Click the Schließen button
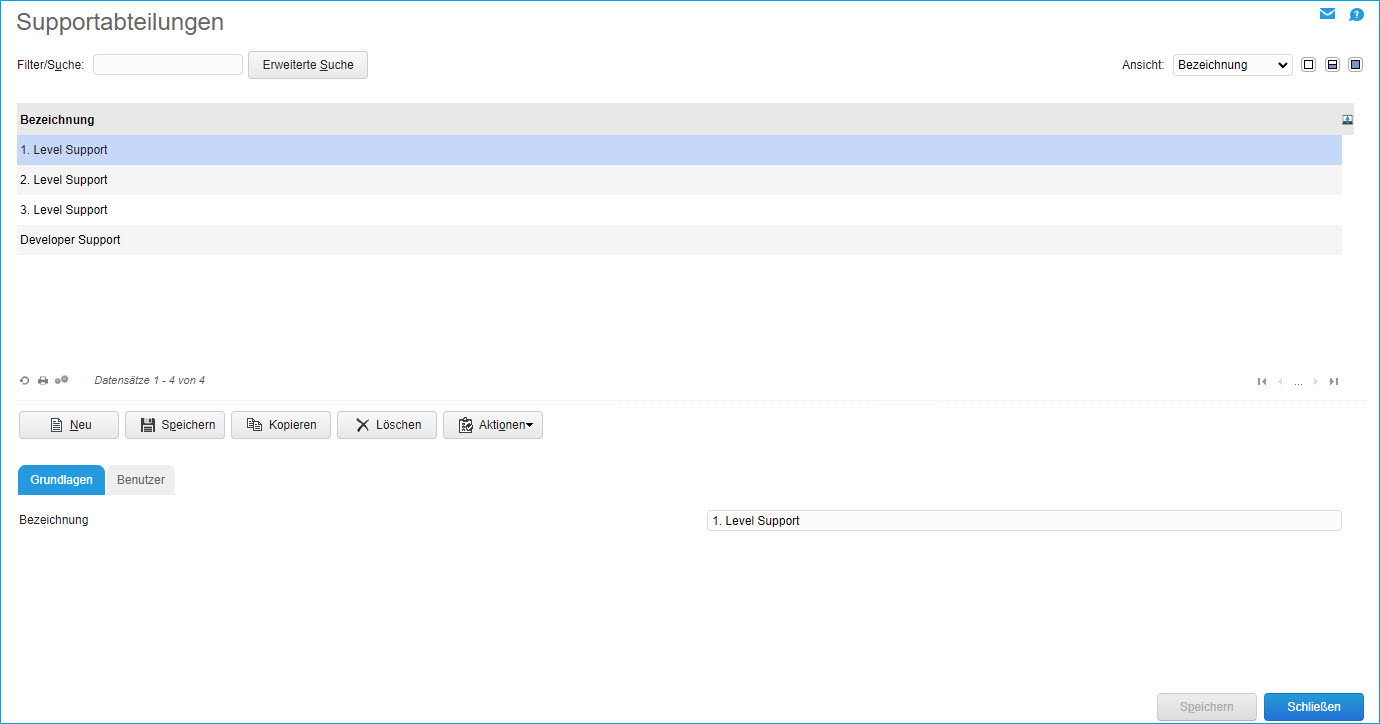 click(x=1314, y=707)
